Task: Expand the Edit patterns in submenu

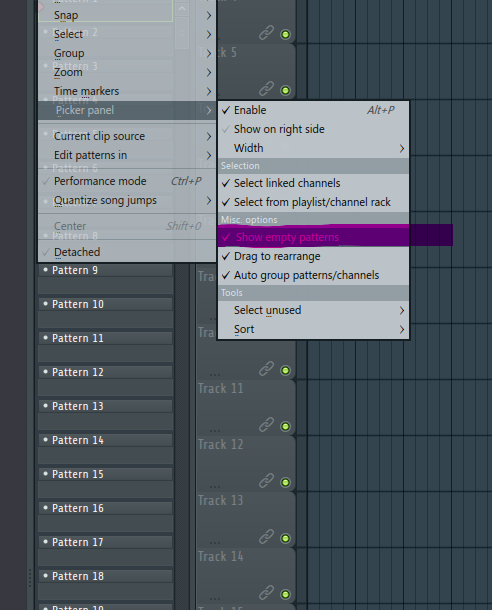Action: click(127, 155)
